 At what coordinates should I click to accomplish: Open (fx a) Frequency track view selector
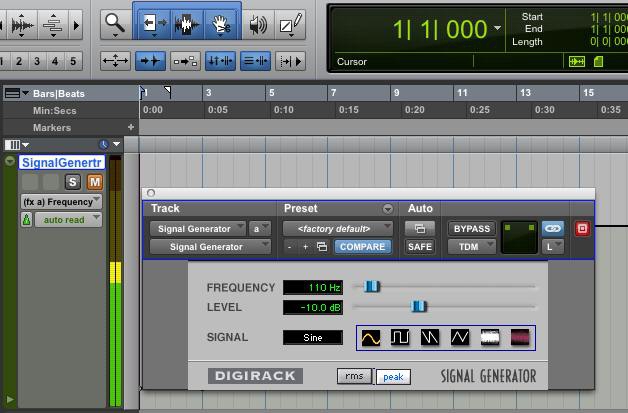61,202
